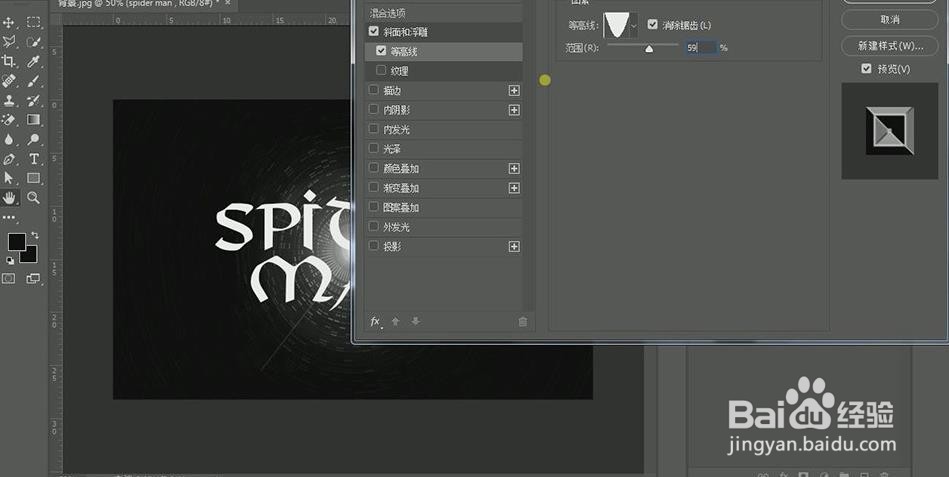Select the Hand tool
The width and height of the screenshot is (949, 477).
point(9,197)
